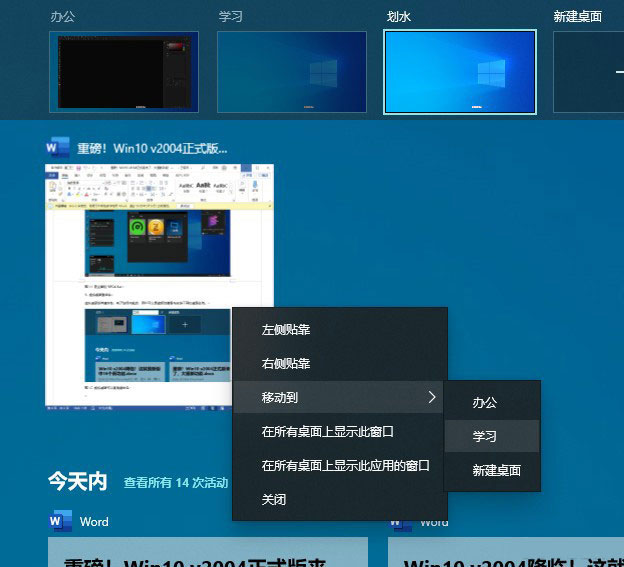
Task: Choose 左侧贴靠 from the context menu
Action: [286, 329]
